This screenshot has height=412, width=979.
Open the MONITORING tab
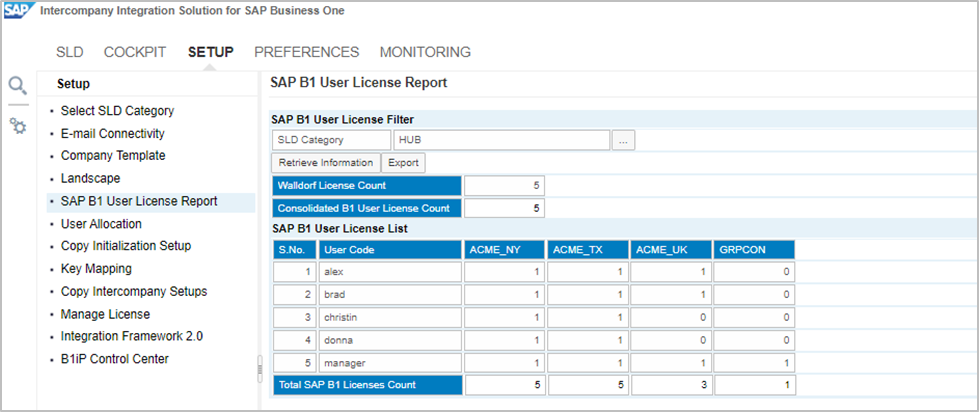425,52
